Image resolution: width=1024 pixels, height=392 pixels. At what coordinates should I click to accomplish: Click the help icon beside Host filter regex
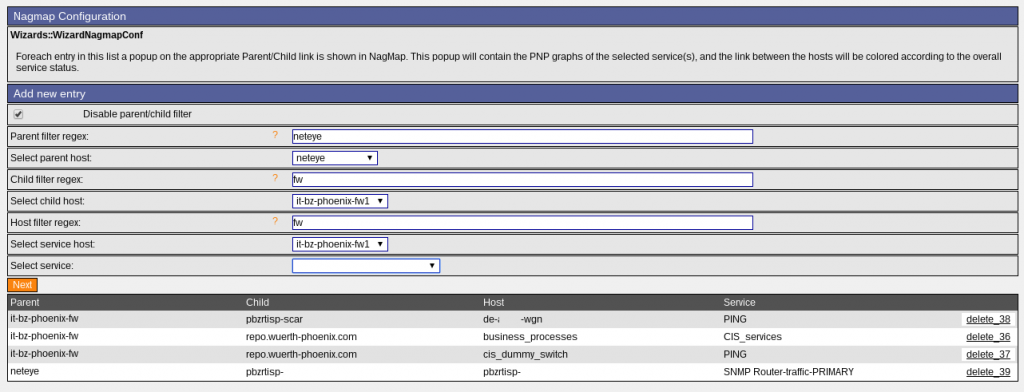[x=275, y=221]
